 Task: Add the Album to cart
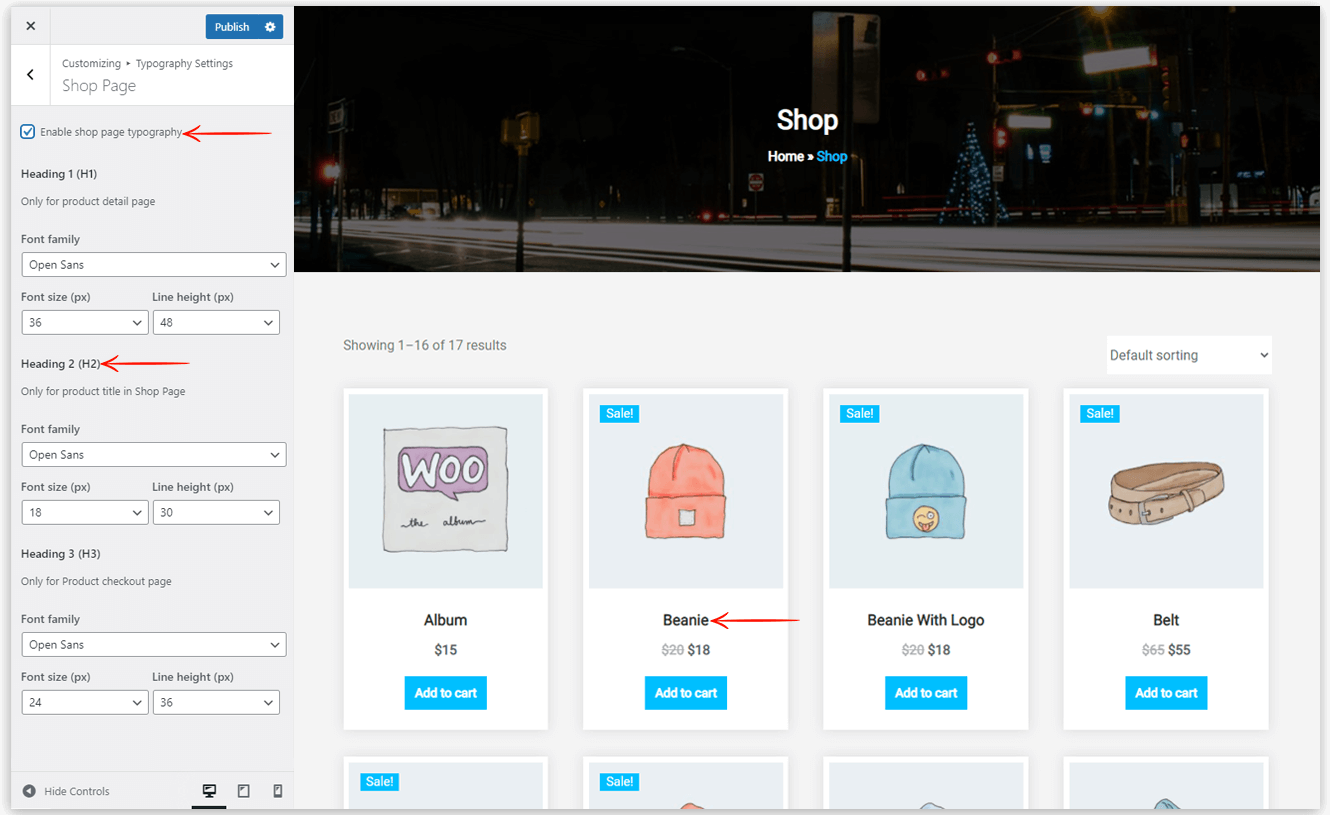point(446,693)
